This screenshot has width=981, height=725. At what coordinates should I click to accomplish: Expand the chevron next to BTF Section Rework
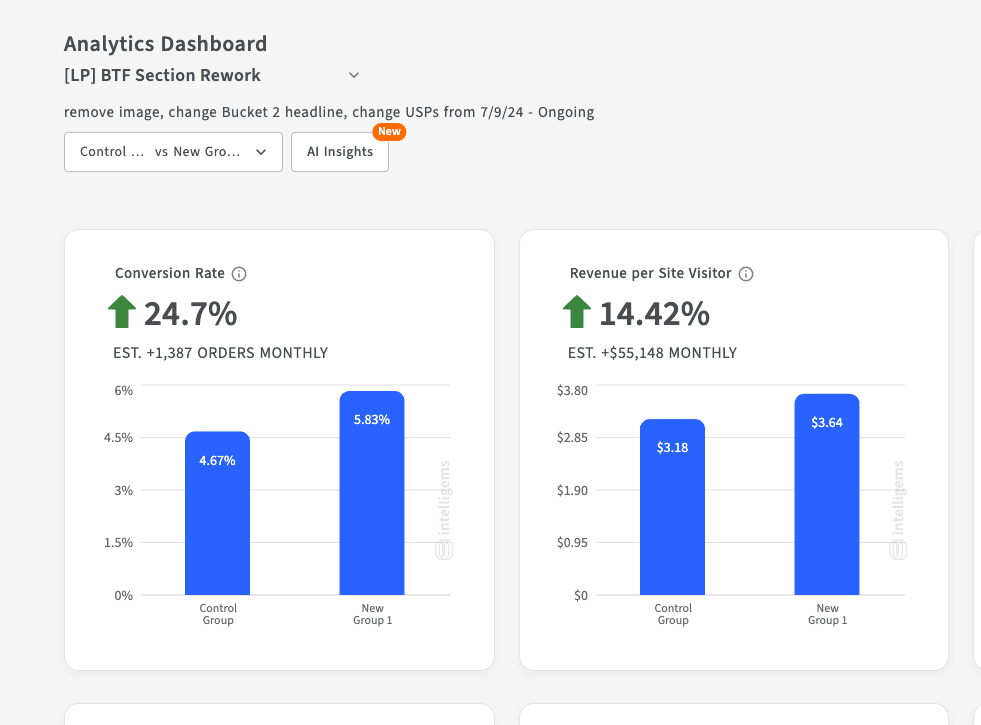pos(354,75)
